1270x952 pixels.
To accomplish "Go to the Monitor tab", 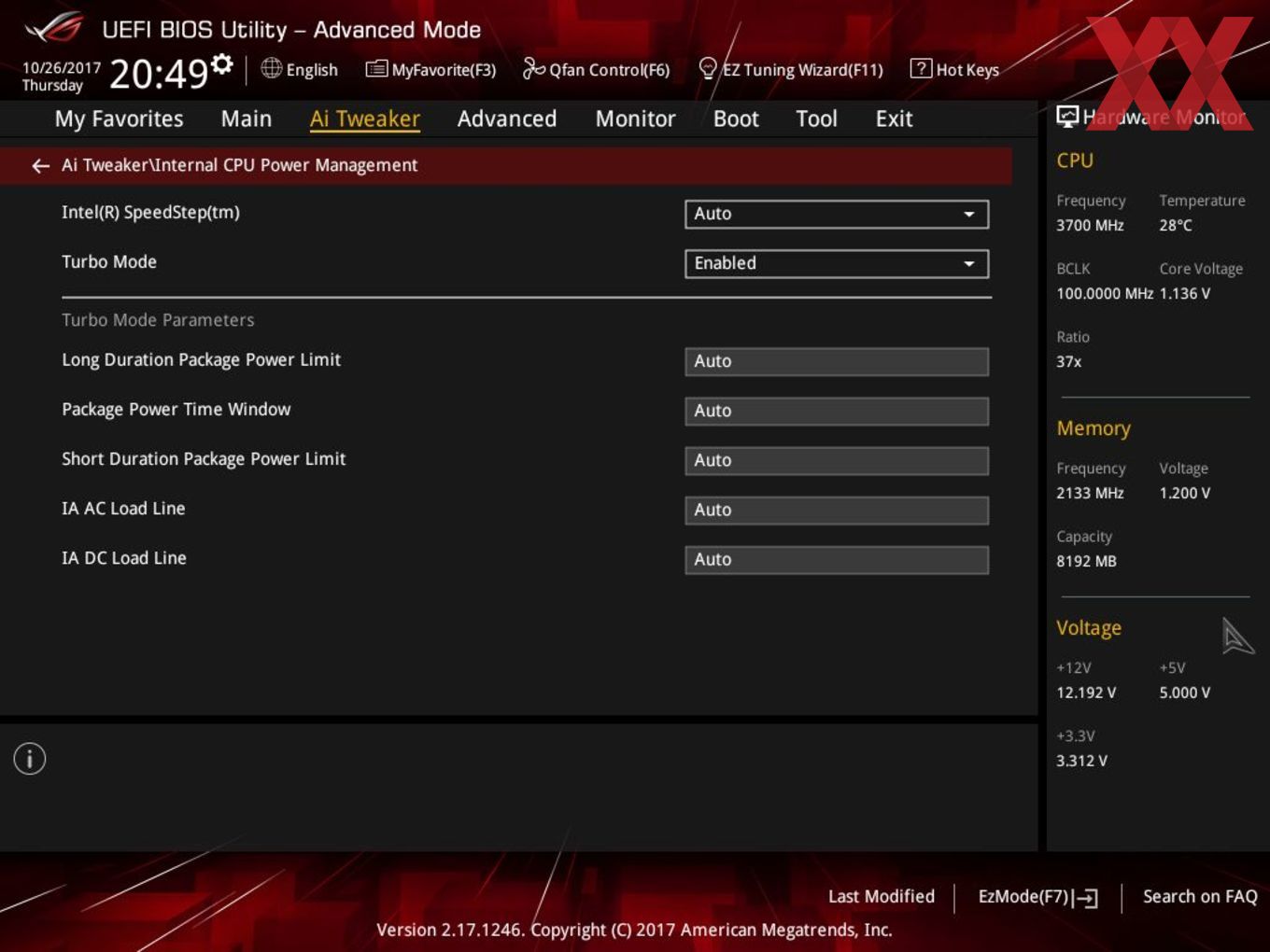I will [x=636, y=119].
